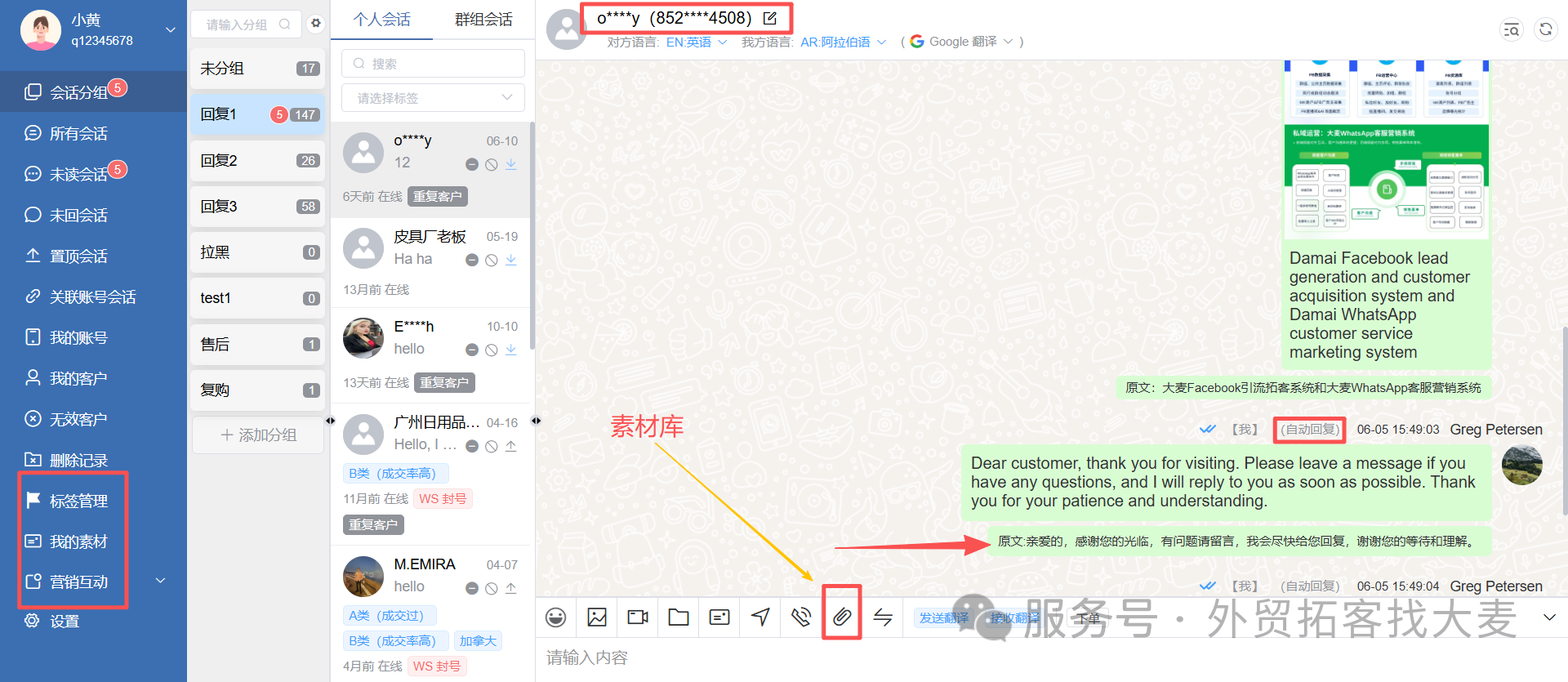Open the emoji picker in chat toolbar

556,617
